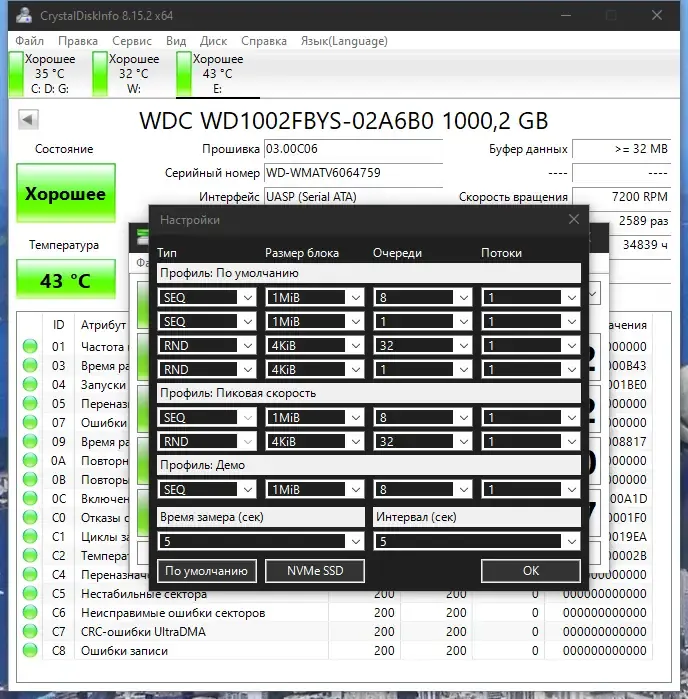Click serial number field WD-WMATV6064759
Viewport: 688px width, 699px height.
(353, 173)
